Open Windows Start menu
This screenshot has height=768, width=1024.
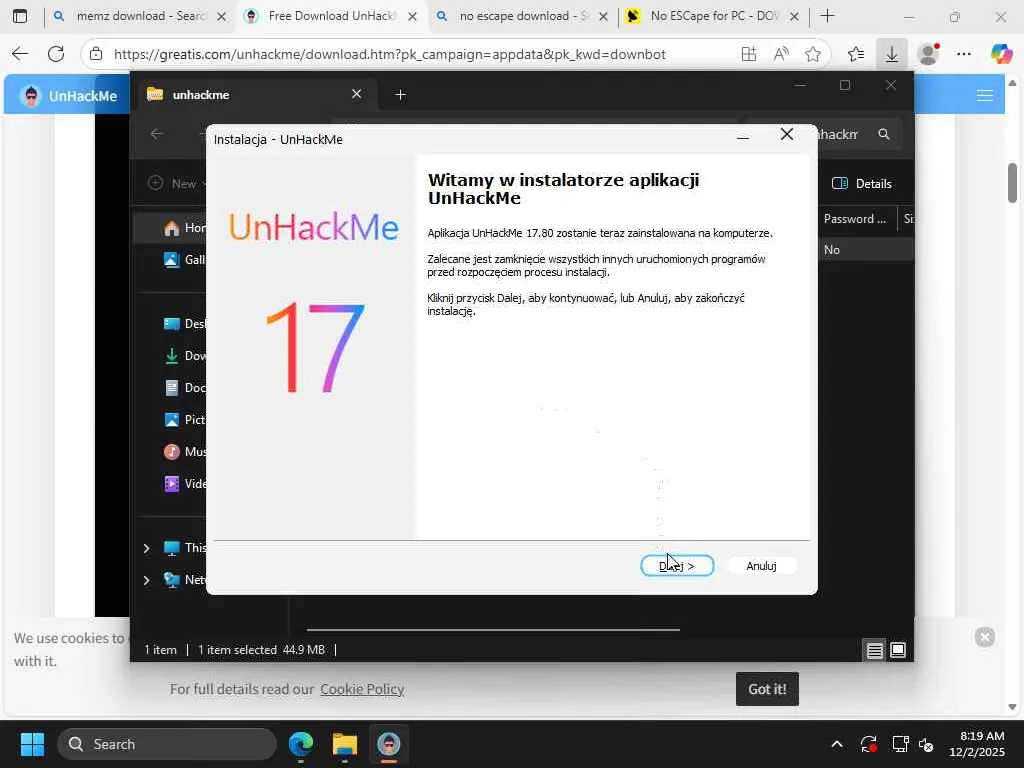[x=32, y=744]
